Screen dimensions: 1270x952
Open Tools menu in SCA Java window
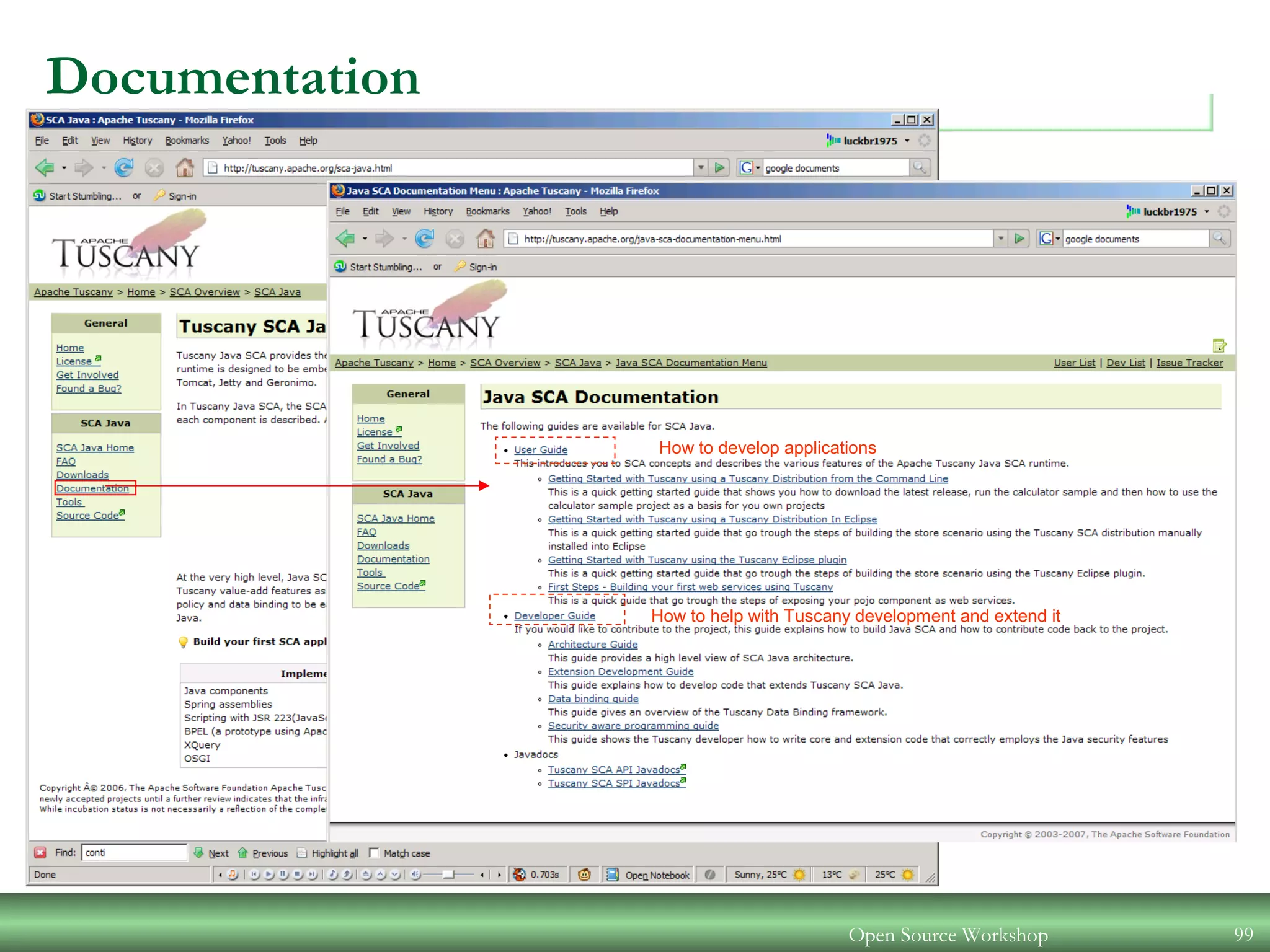tap(275, 141)
